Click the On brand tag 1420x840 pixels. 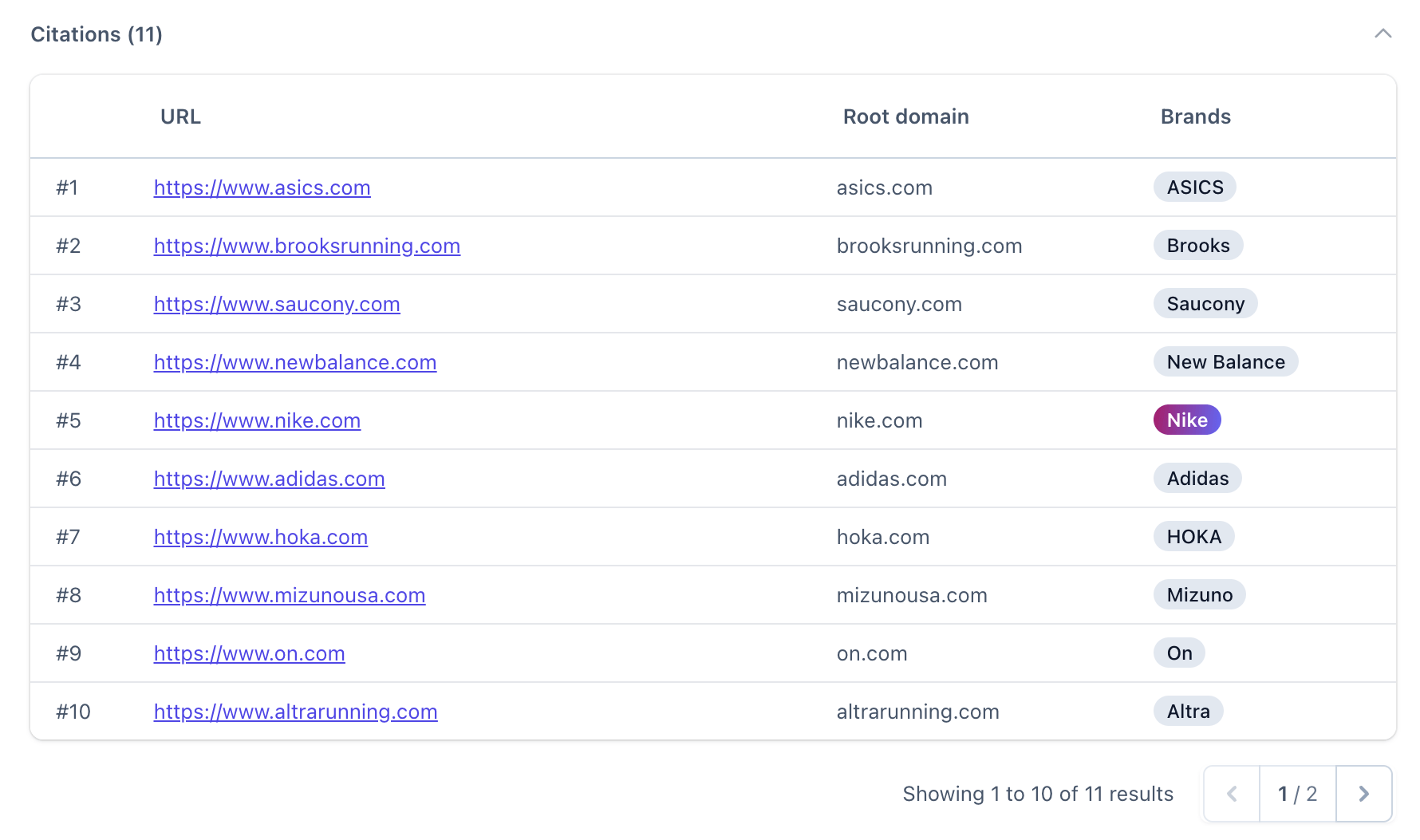[1179, 653]
